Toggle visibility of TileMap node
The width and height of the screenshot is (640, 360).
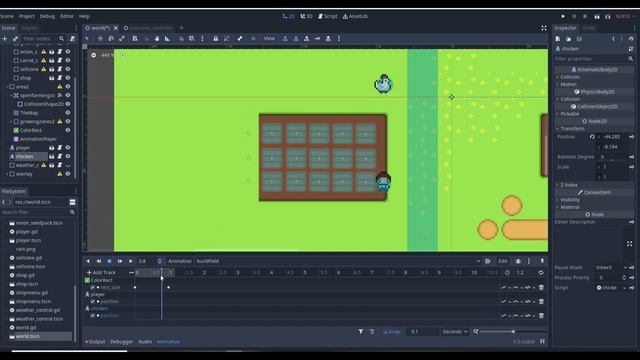click(68, 113)
